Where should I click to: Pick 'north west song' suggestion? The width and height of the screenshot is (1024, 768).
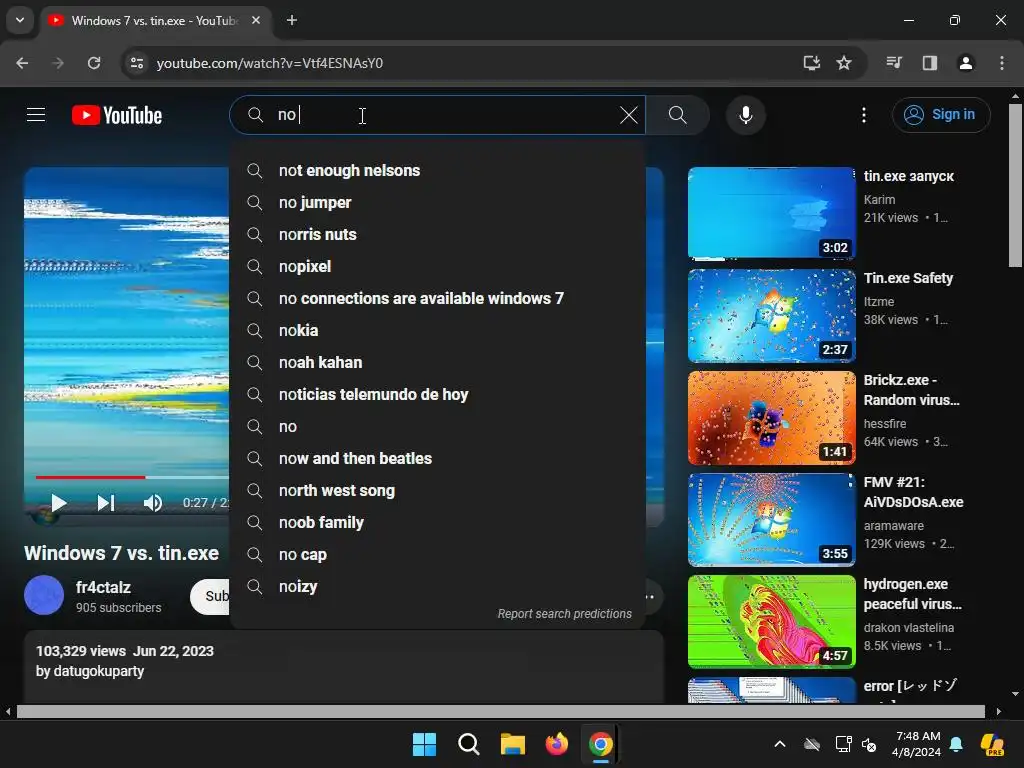coord(437,490)
